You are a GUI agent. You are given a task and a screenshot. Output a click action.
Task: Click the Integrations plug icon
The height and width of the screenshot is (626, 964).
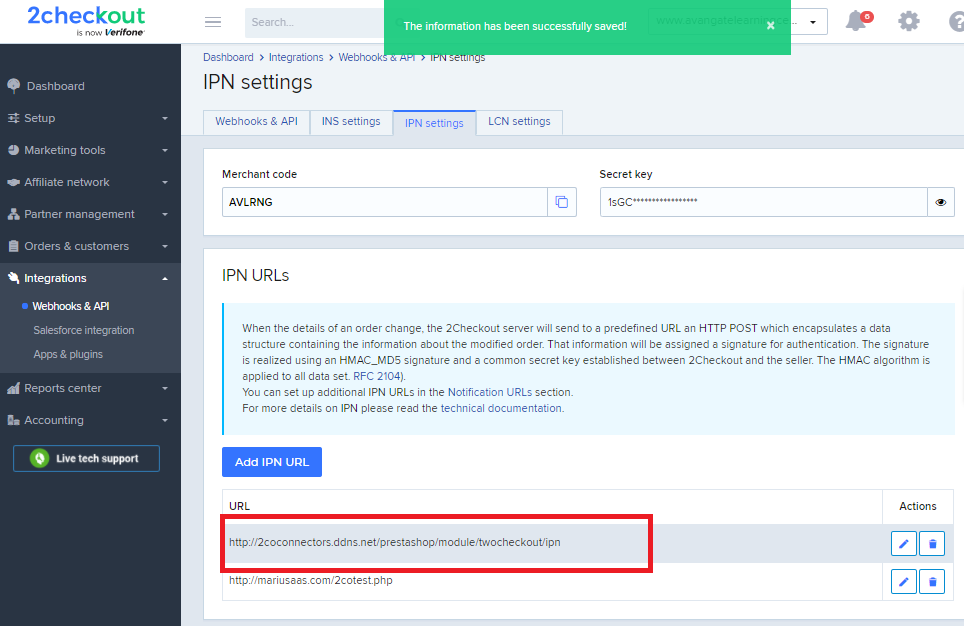coord(14,278)
